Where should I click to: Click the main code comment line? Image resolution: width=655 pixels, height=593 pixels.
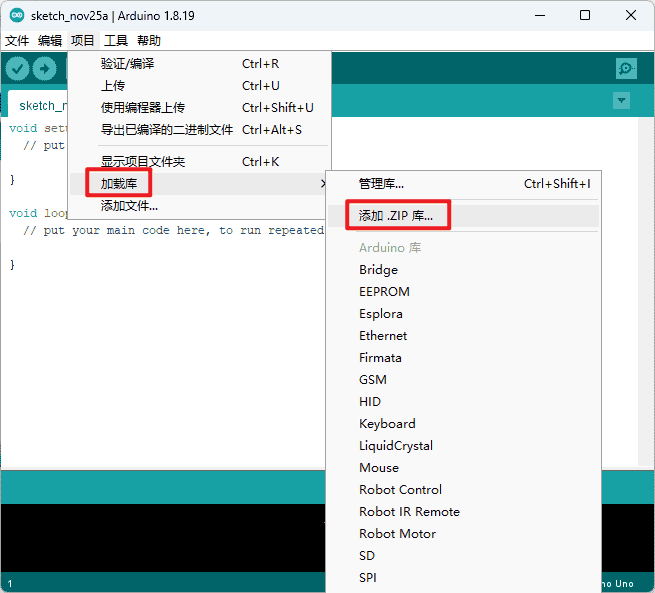point(173,231)
